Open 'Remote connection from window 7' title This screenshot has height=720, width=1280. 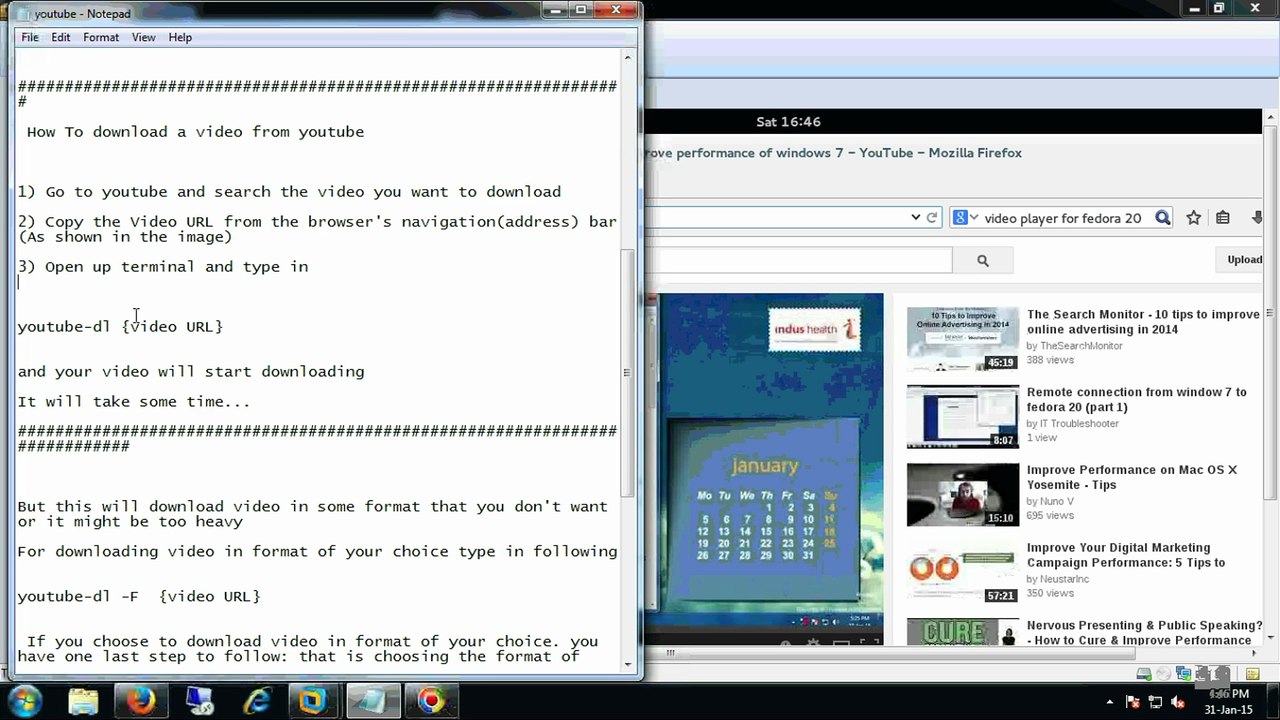1137,400
